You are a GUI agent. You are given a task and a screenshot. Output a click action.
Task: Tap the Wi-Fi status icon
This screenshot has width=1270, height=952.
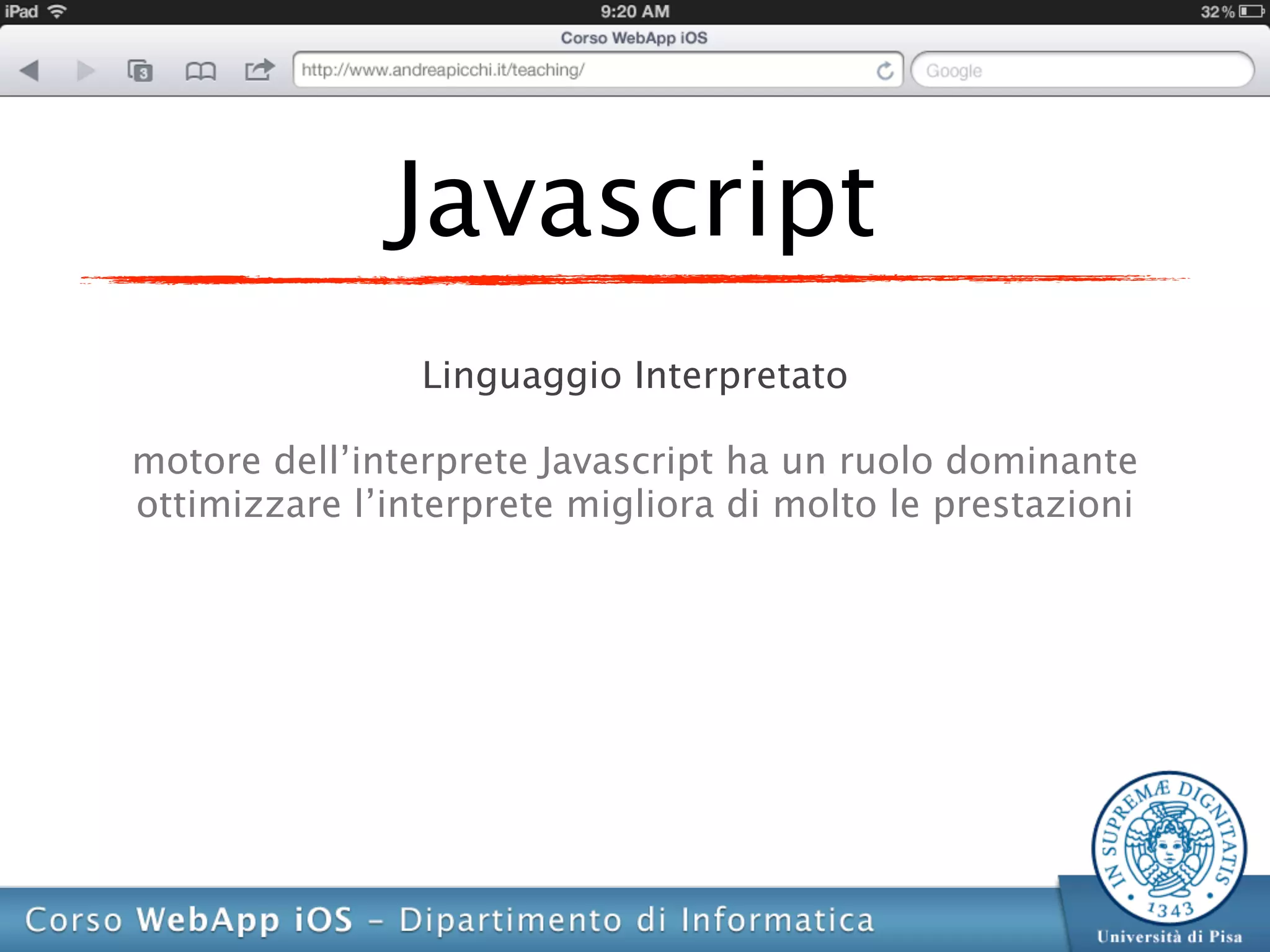click(x=57, y=11)
